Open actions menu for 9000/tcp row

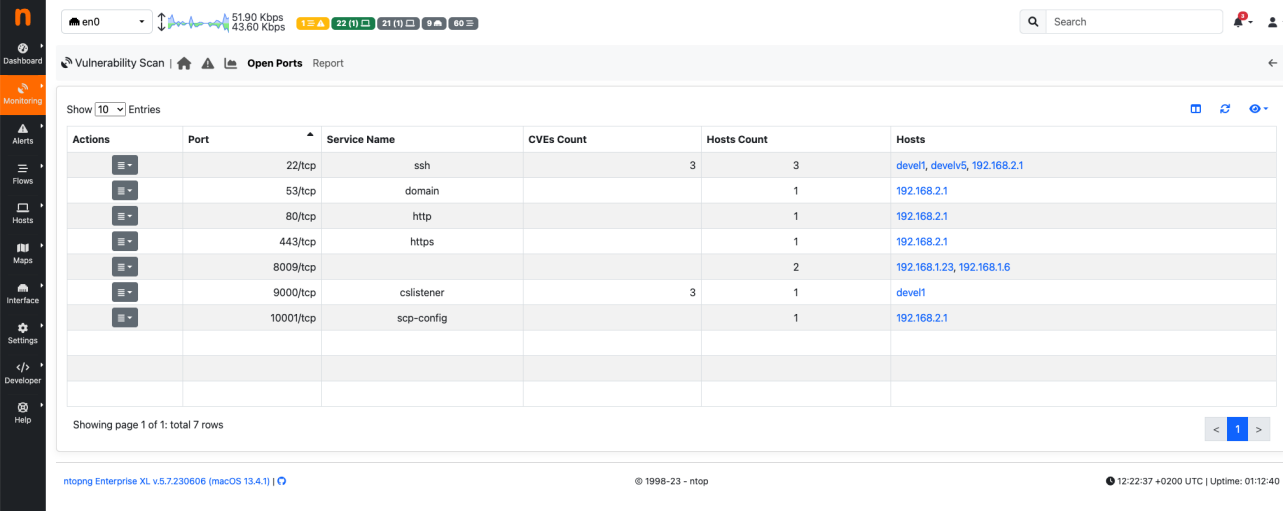click(124, 292)
